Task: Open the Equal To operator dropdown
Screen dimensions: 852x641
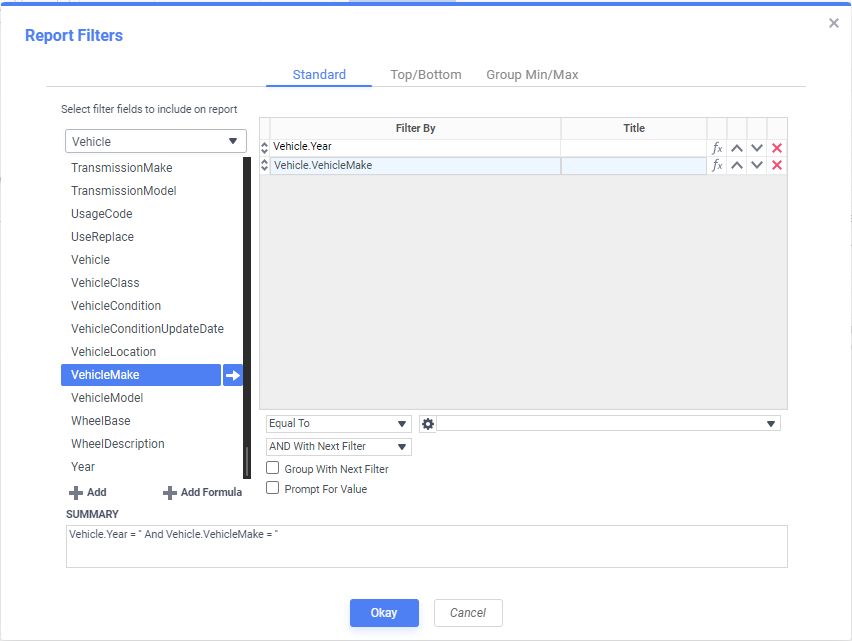Action: [x=339, y=424]
